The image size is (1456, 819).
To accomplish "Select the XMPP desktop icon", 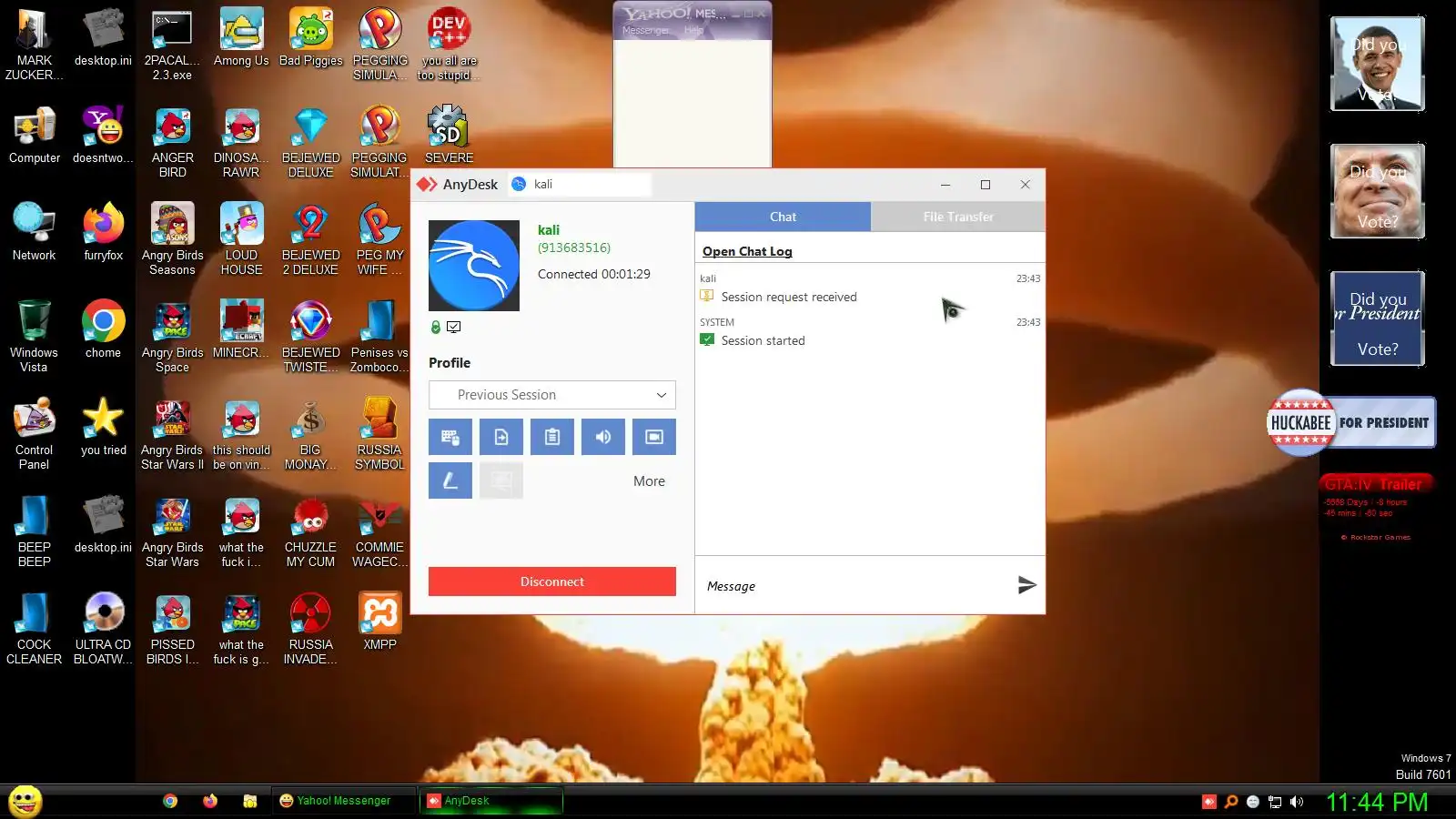I will pos(380,622).
